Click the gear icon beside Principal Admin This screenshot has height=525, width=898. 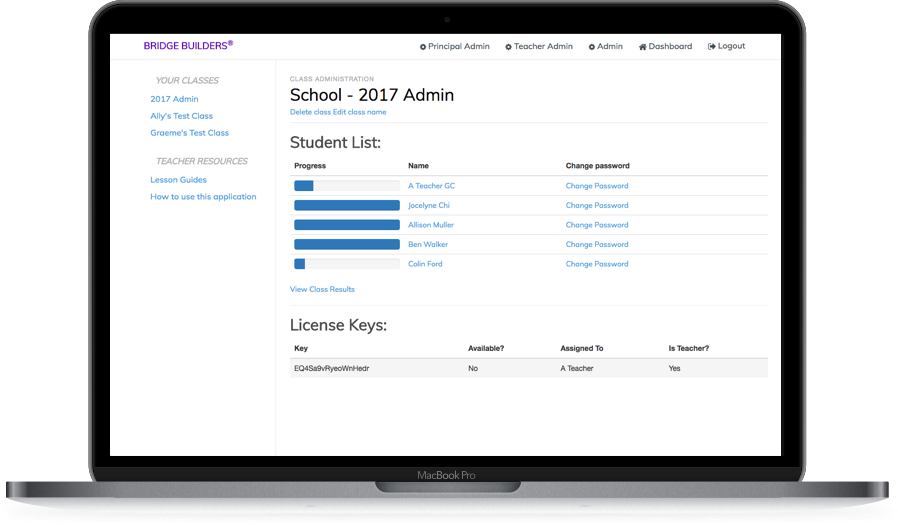point(423,47)
